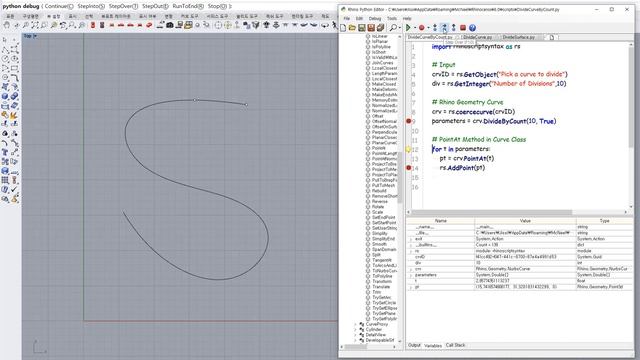The image size is (640, 360).
Task: Click the orange Save As floppy icon
Action: click(x=371, y=28)
